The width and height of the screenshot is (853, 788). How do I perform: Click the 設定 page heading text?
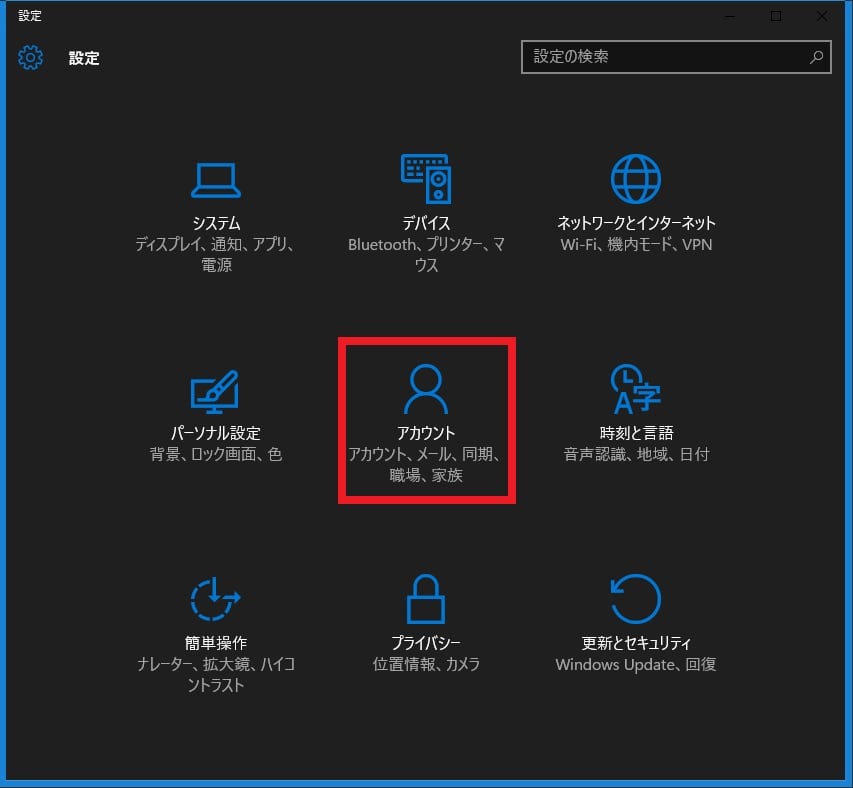click(x=84, y=58)
